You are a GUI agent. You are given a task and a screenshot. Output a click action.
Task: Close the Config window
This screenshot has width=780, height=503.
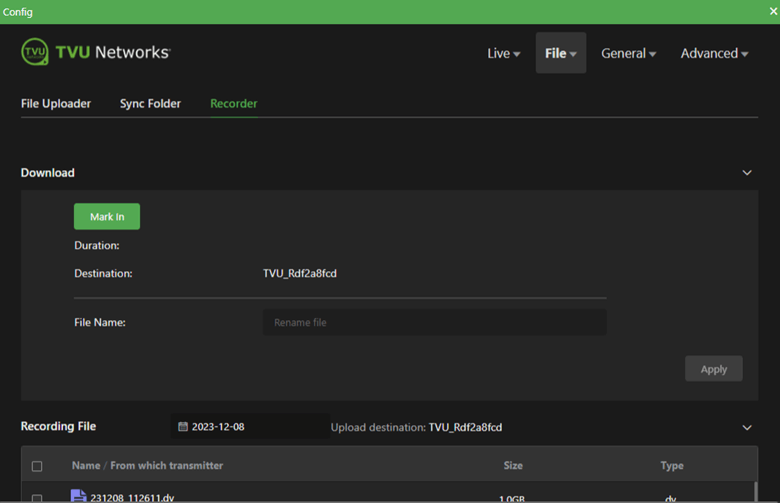(x=773, y=11)
